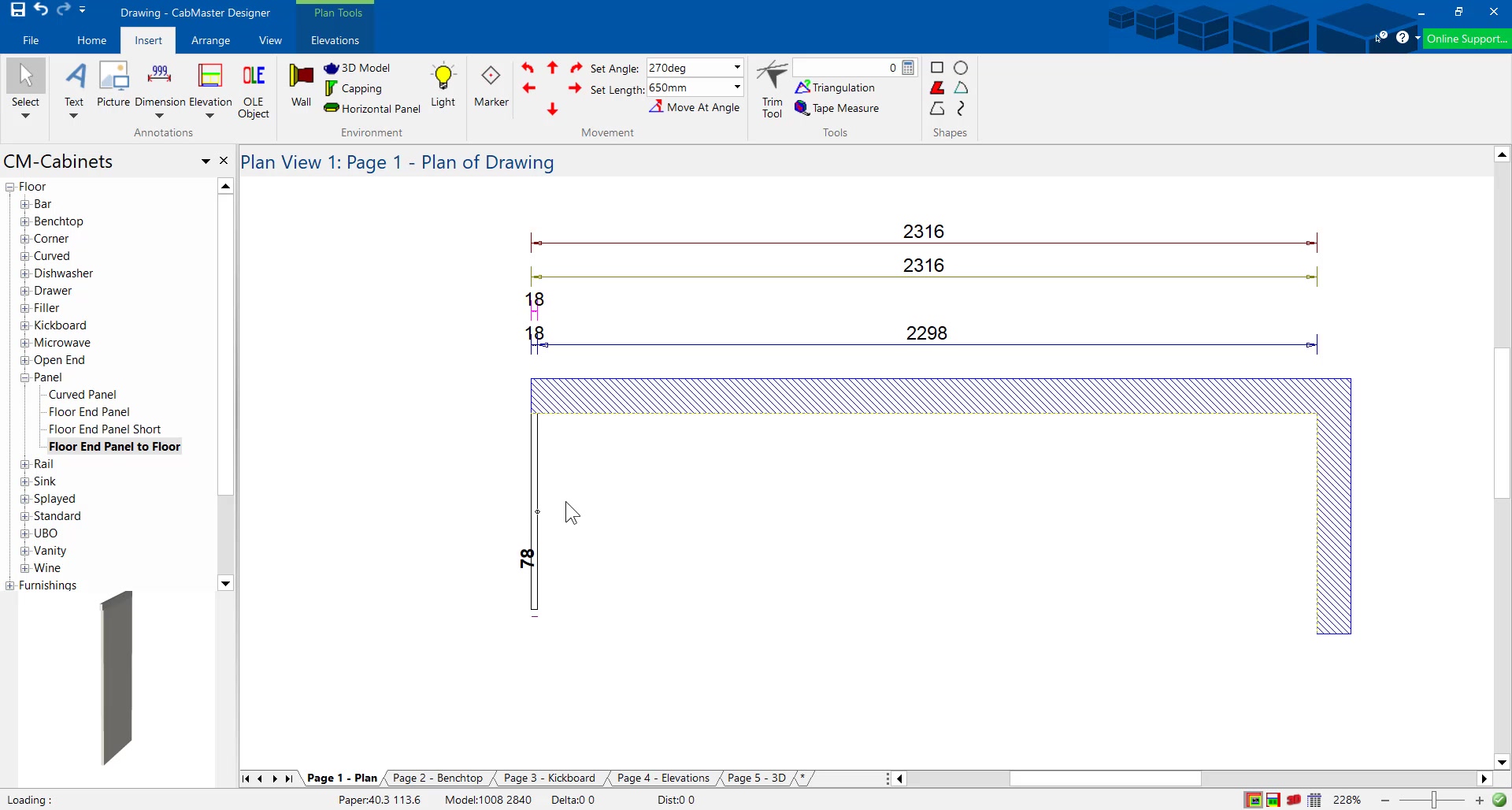This screenshot has height=810, width=1512.
Task: Click the red left arrow movement button
Action: [529, 88]
